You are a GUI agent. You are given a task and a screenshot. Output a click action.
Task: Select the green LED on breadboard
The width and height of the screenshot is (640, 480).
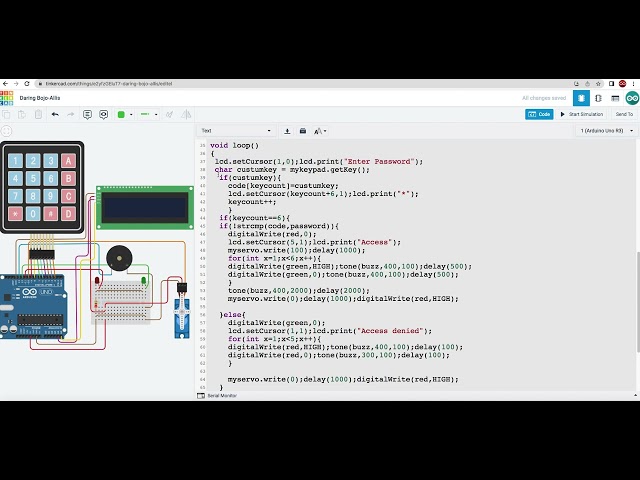[x=144, y=281]
